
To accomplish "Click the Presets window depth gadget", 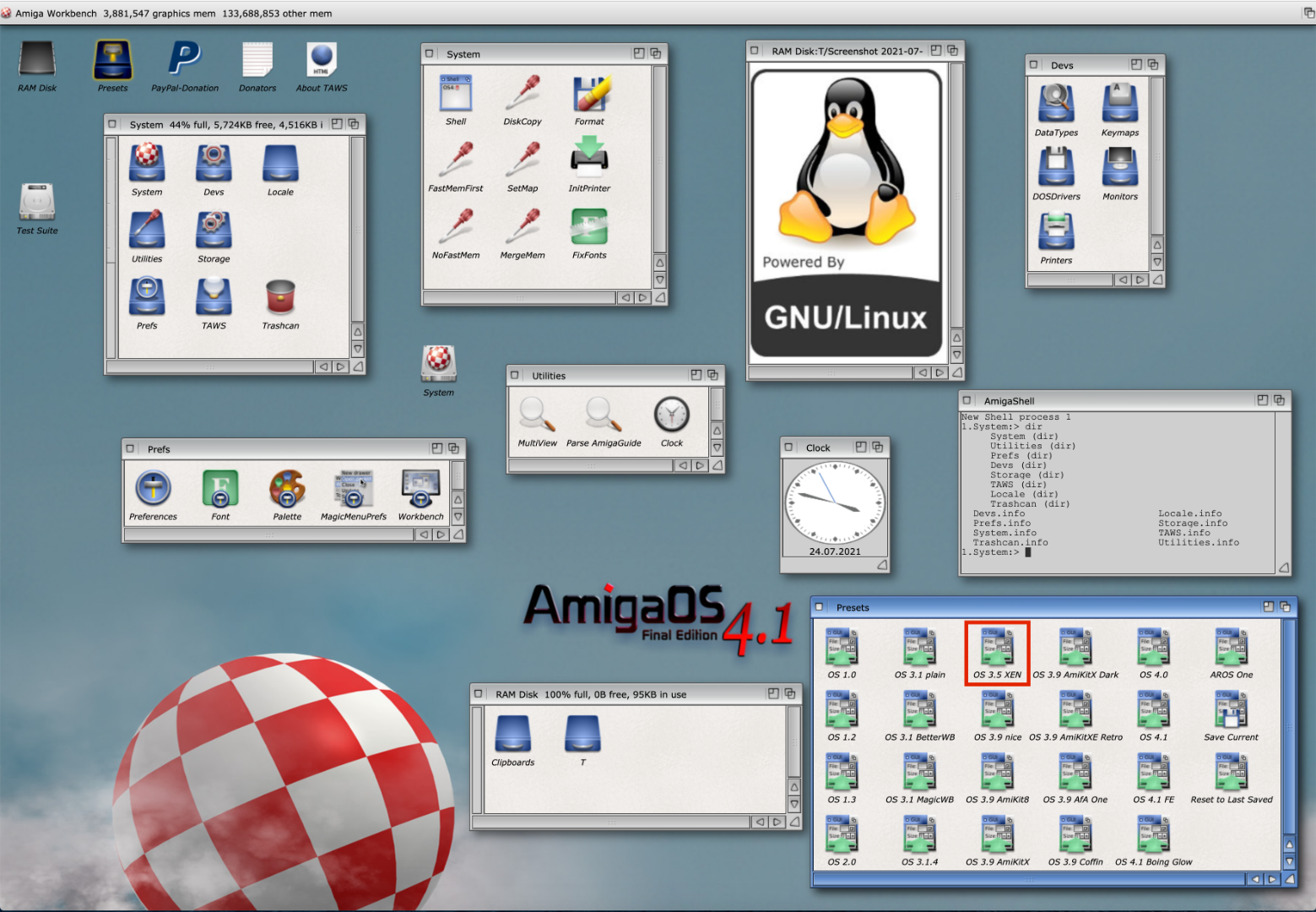I will tap(1285, 607).
